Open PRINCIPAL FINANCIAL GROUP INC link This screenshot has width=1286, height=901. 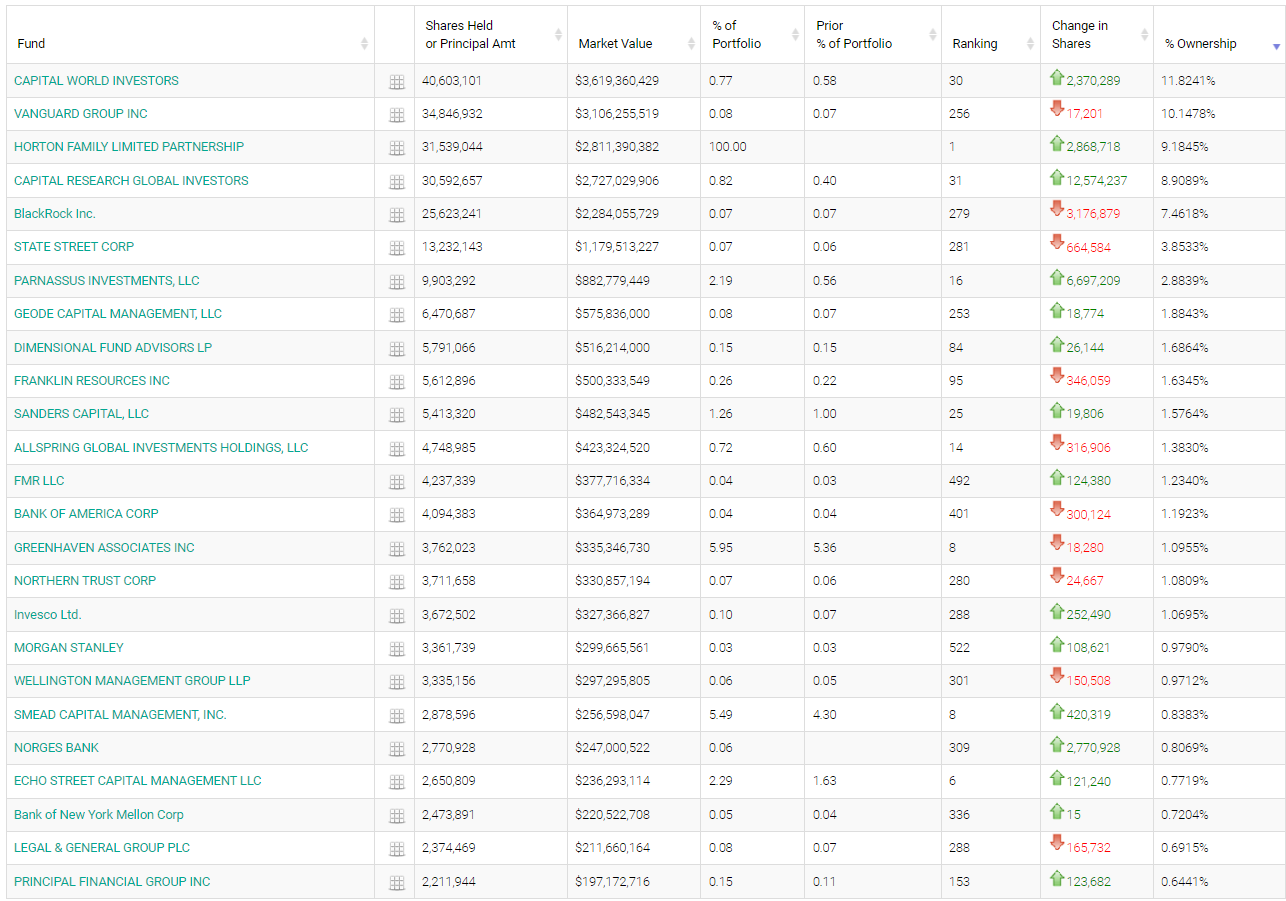[x=112, y=882]
